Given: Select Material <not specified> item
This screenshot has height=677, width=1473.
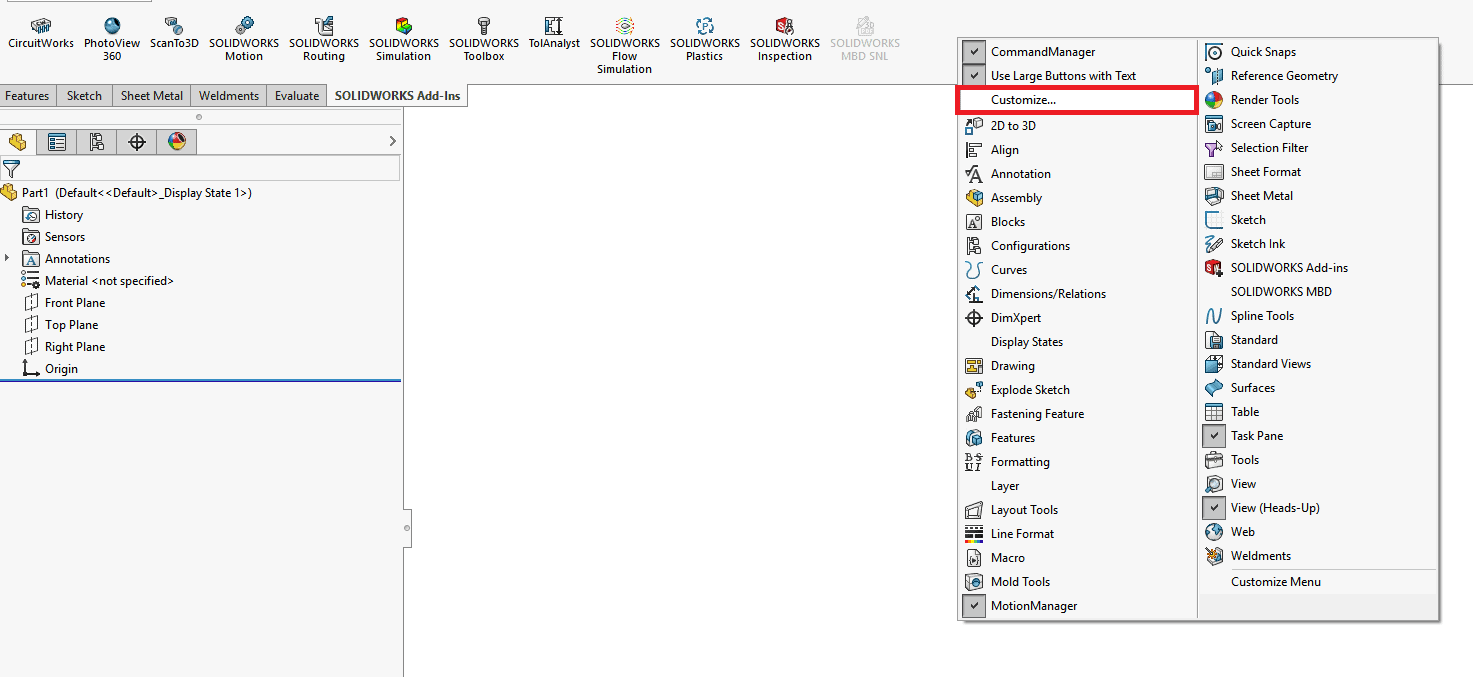Looking at the screenshot, I should 98,281.
